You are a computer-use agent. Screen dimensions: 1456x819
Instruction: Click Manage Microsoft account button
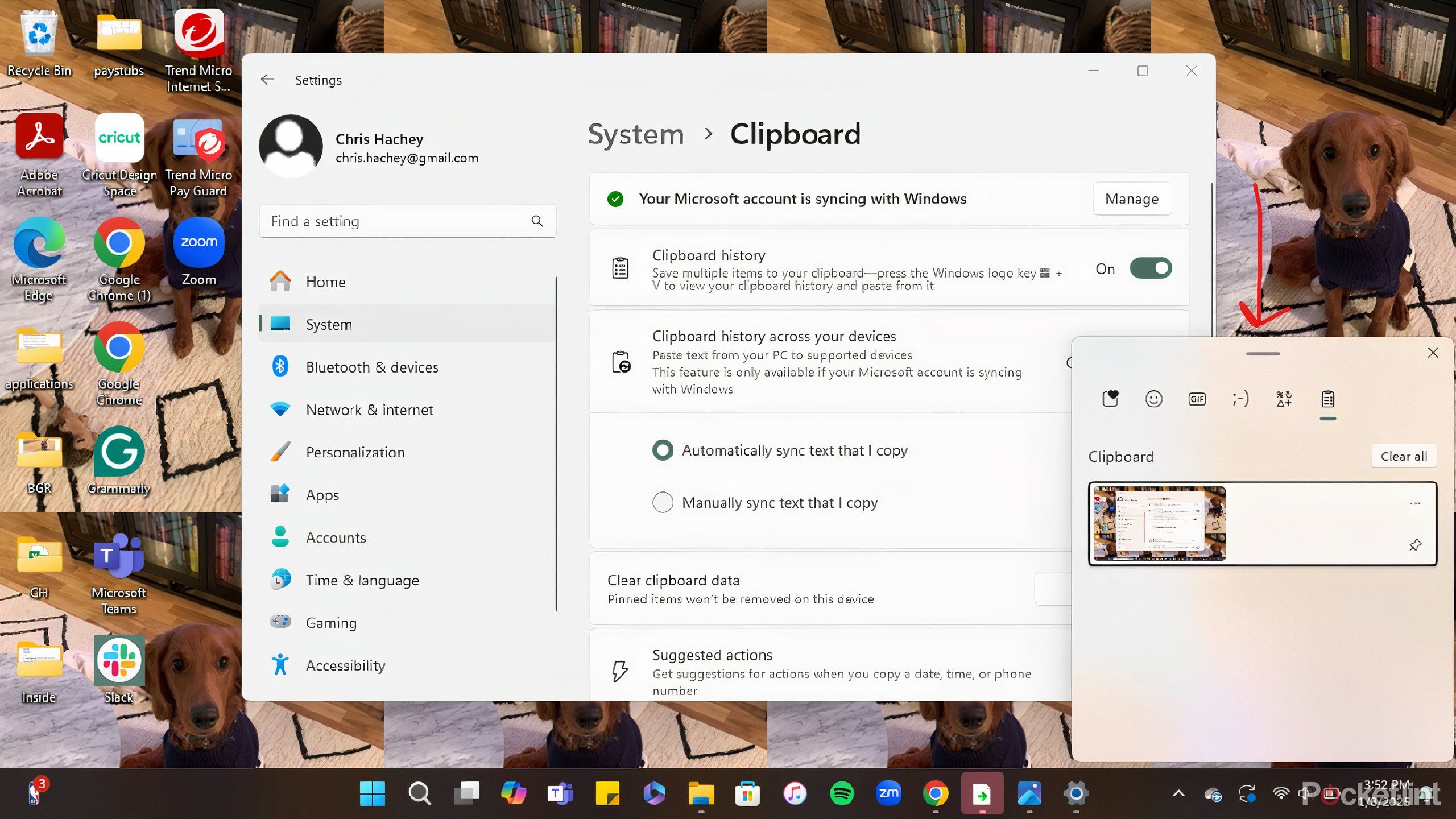click(x=1131, y=198)
